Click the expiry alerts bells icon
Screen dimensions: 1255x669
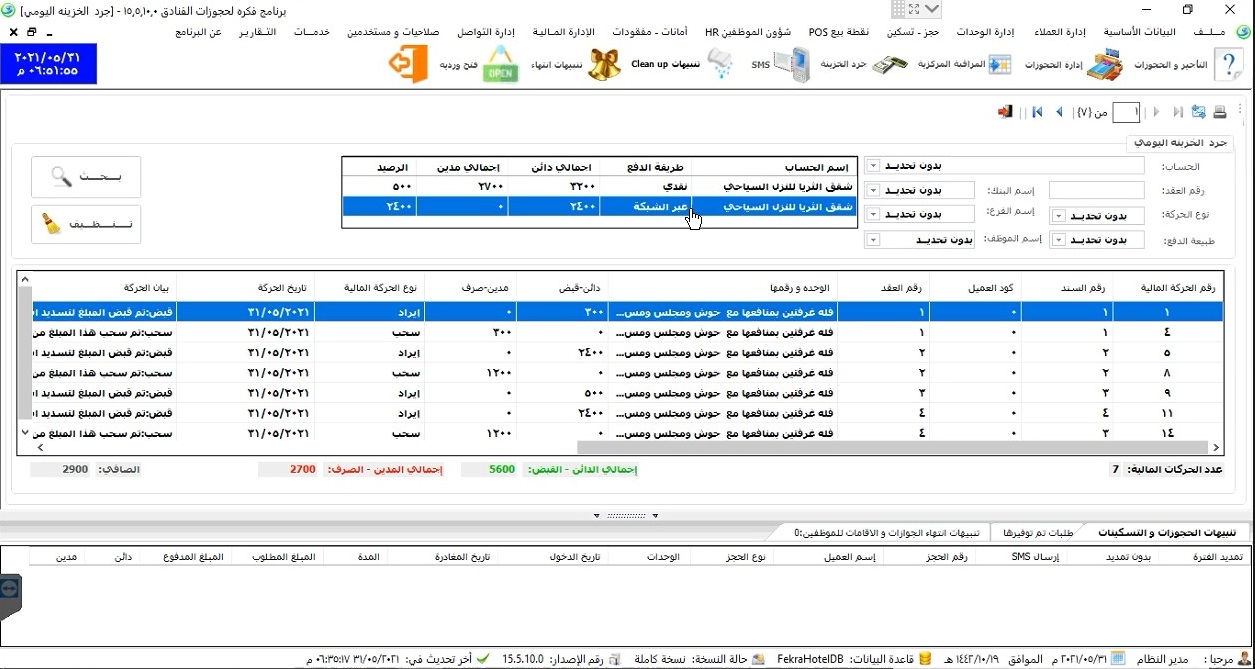click(x=603, y=65)
